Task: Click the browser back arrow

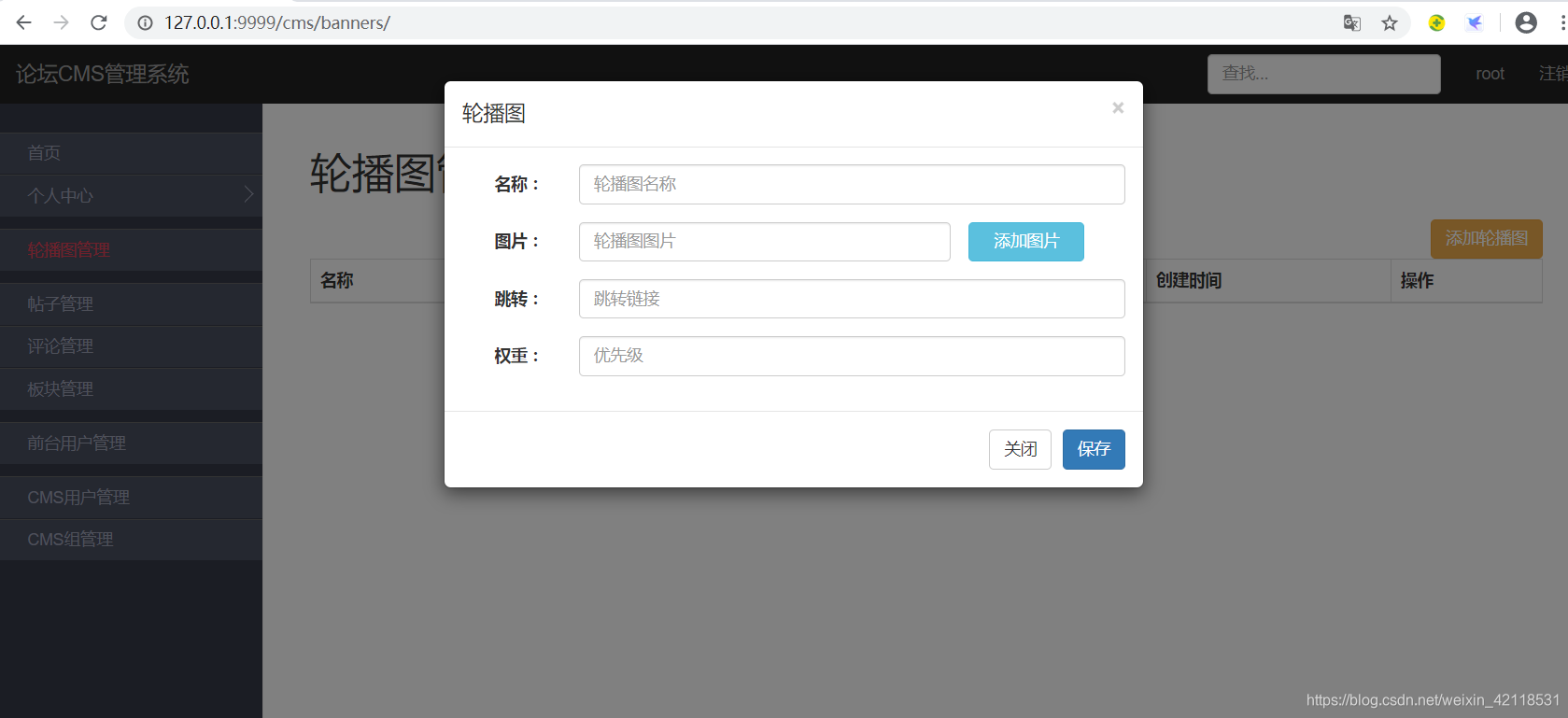Action: pyautogui.click(x=24, y=22)
